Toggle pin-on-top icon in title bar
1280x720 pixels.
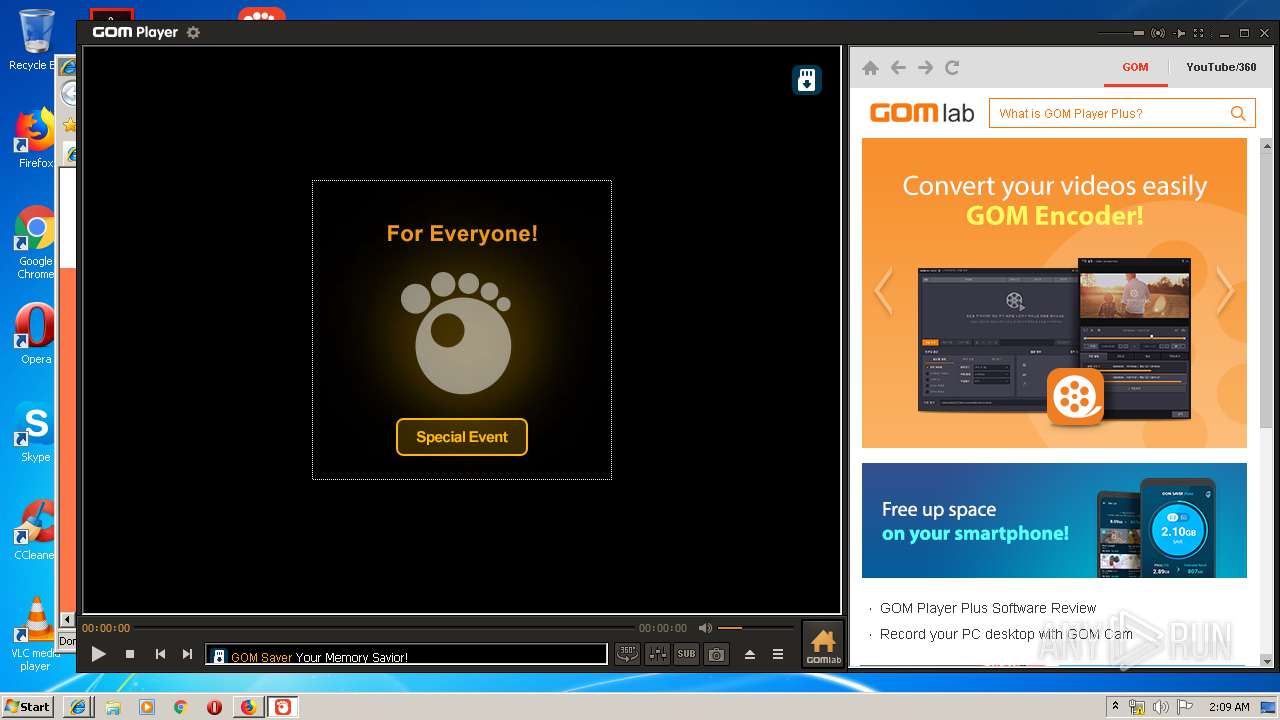(x=1181, y=33)
